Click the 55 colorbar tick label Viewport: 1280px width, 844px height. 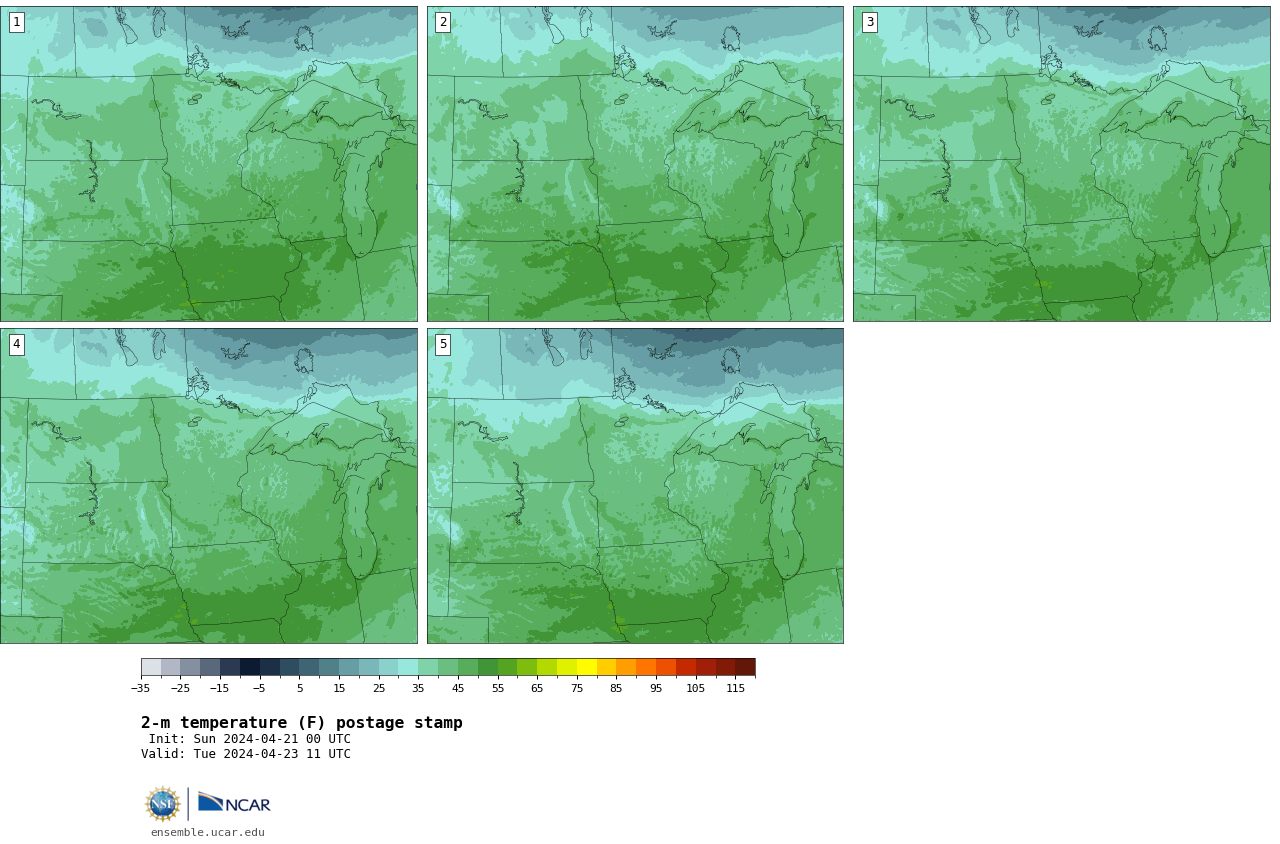tap(497, 688)
